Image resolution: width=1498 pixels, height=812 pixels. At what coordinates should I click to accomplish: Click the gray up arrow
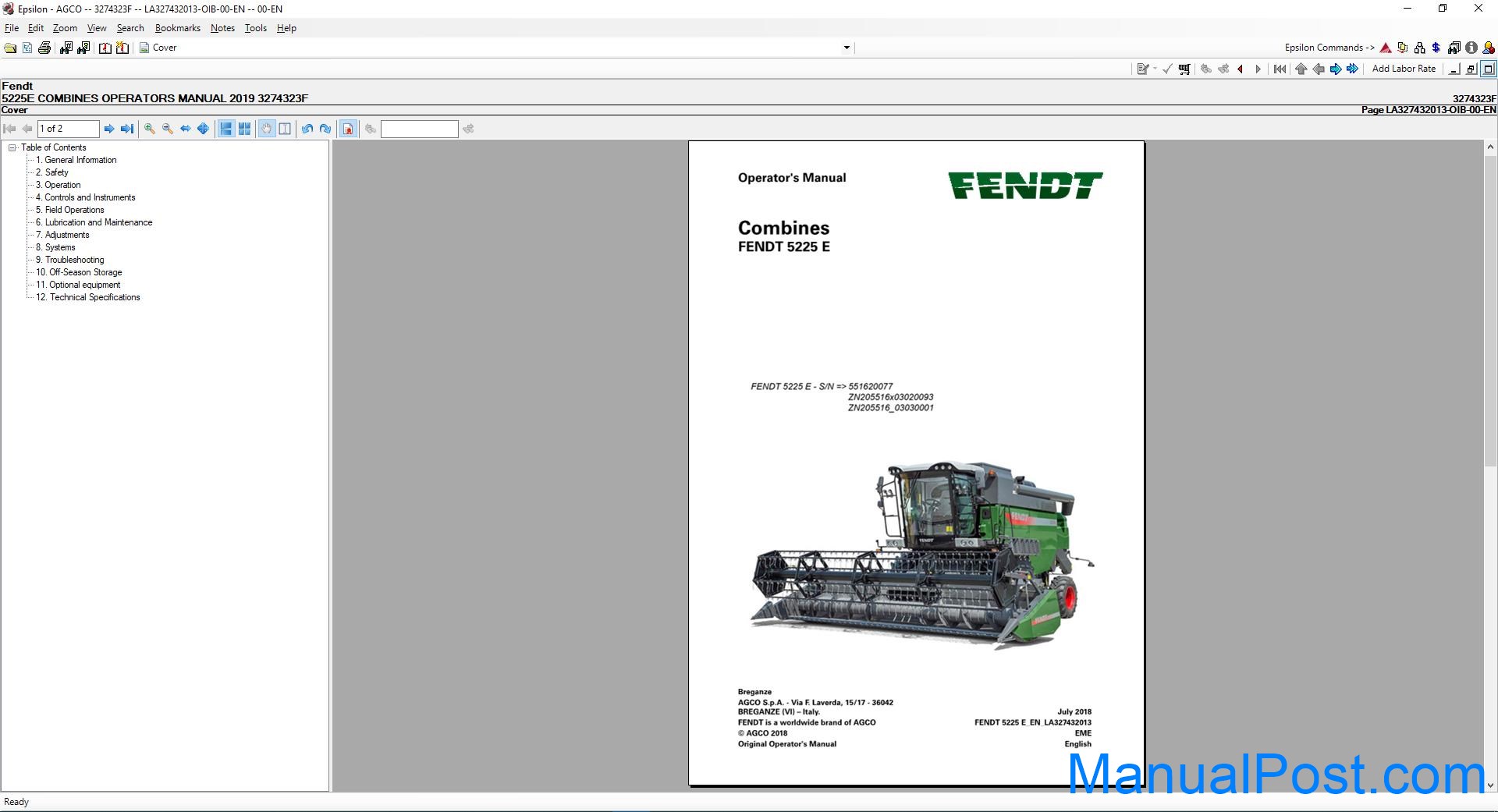pos(1301,69)
